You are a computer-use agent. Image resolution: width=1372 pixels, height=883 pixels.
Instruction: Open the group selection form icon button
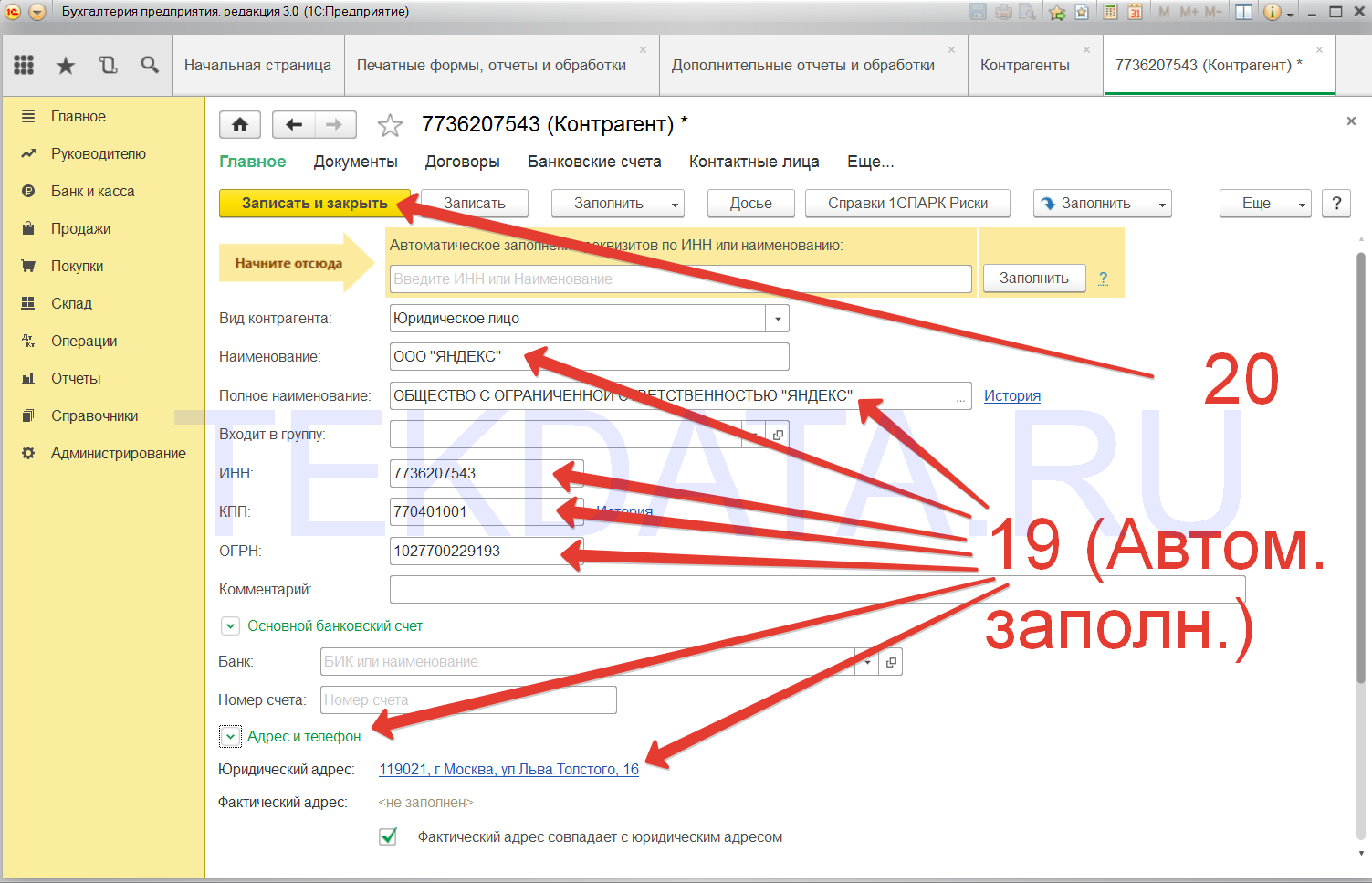pos(778,435)
